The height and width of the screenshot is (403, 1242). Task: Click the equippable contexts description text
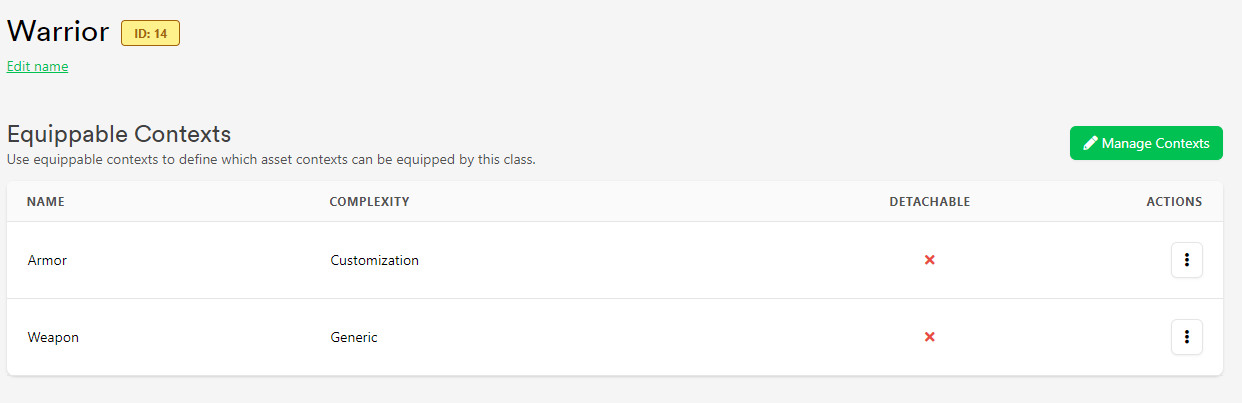tap(271, 159)
